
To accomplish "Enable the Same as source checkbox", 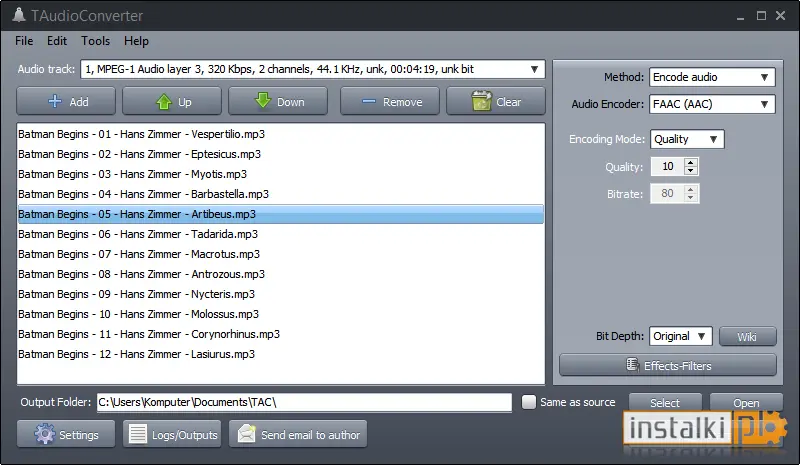I will click(x=529, y=402).
